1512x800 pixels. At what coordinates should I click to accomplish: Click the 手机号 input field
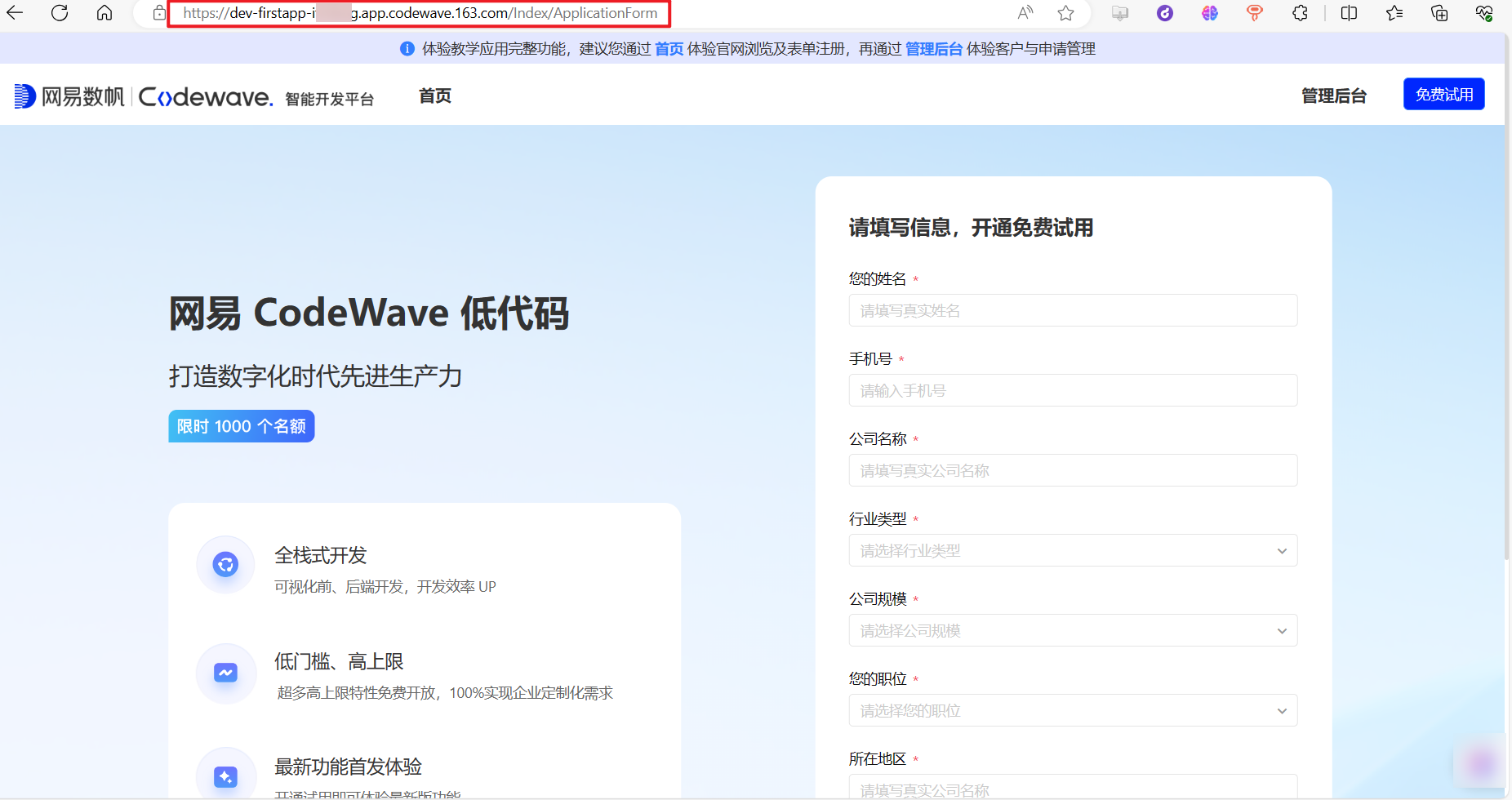(1072, 390)
